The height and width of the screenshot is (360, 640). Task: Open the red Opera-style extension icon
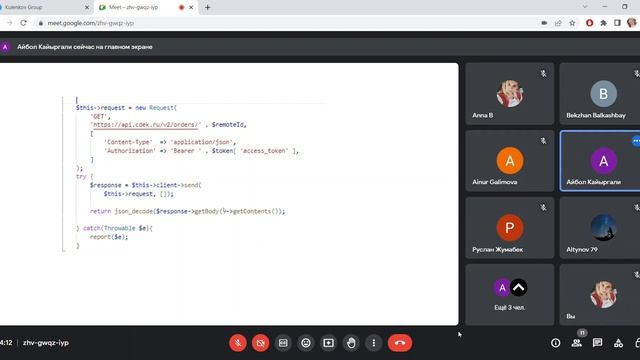[x=589, y=23]
